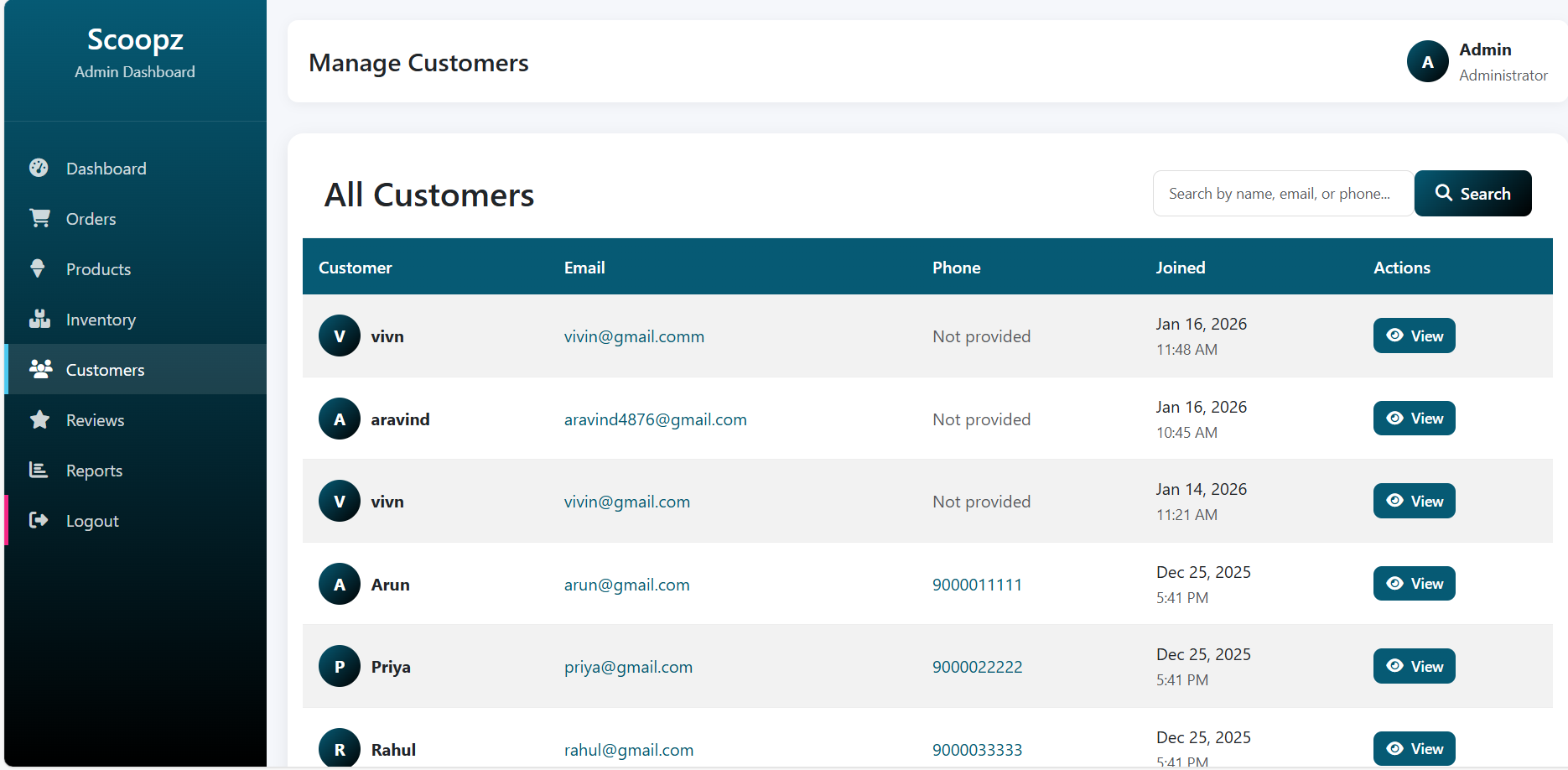The height and width of the screenshot is (770, 1568).
Task: Open email link vivin@gmail.comm
Action: click(x=634, y=336)
